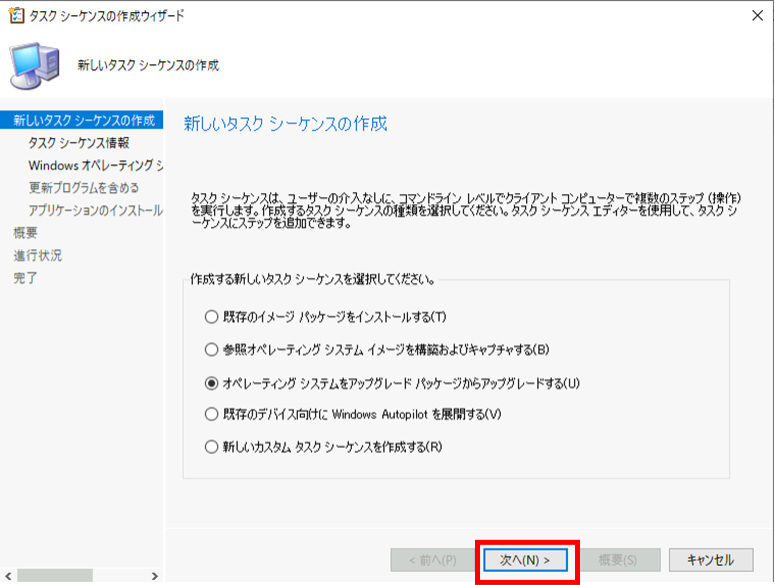Open 更新プログラムを含める step in sidebar

click(84, 188)
